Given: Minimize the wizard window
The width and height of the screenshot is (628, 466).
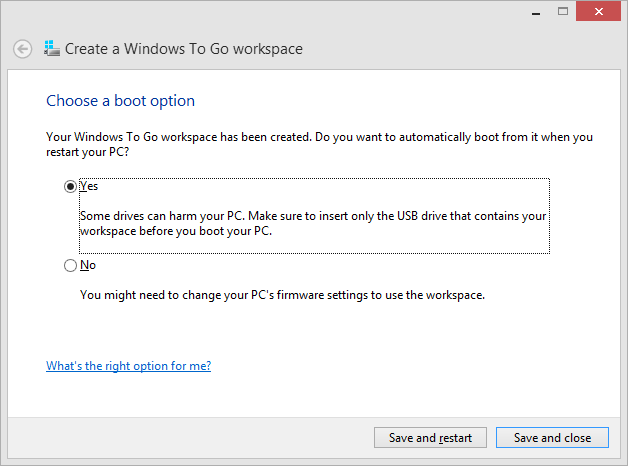Looking at the screenshot, I should click(x=535, y=10).
